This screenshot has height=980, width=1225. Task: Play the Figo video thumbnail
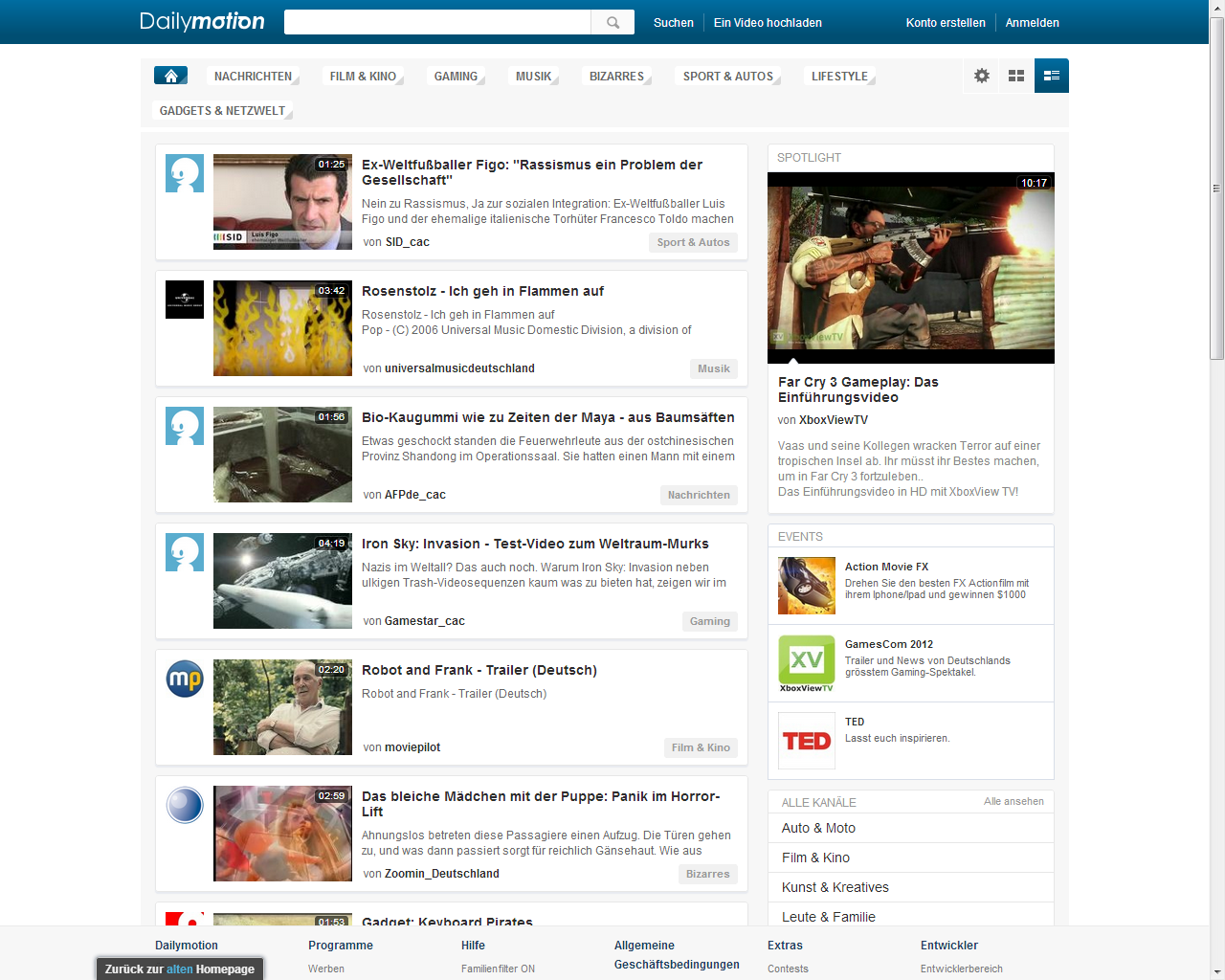pyautogui.click(x=282, y=202)
